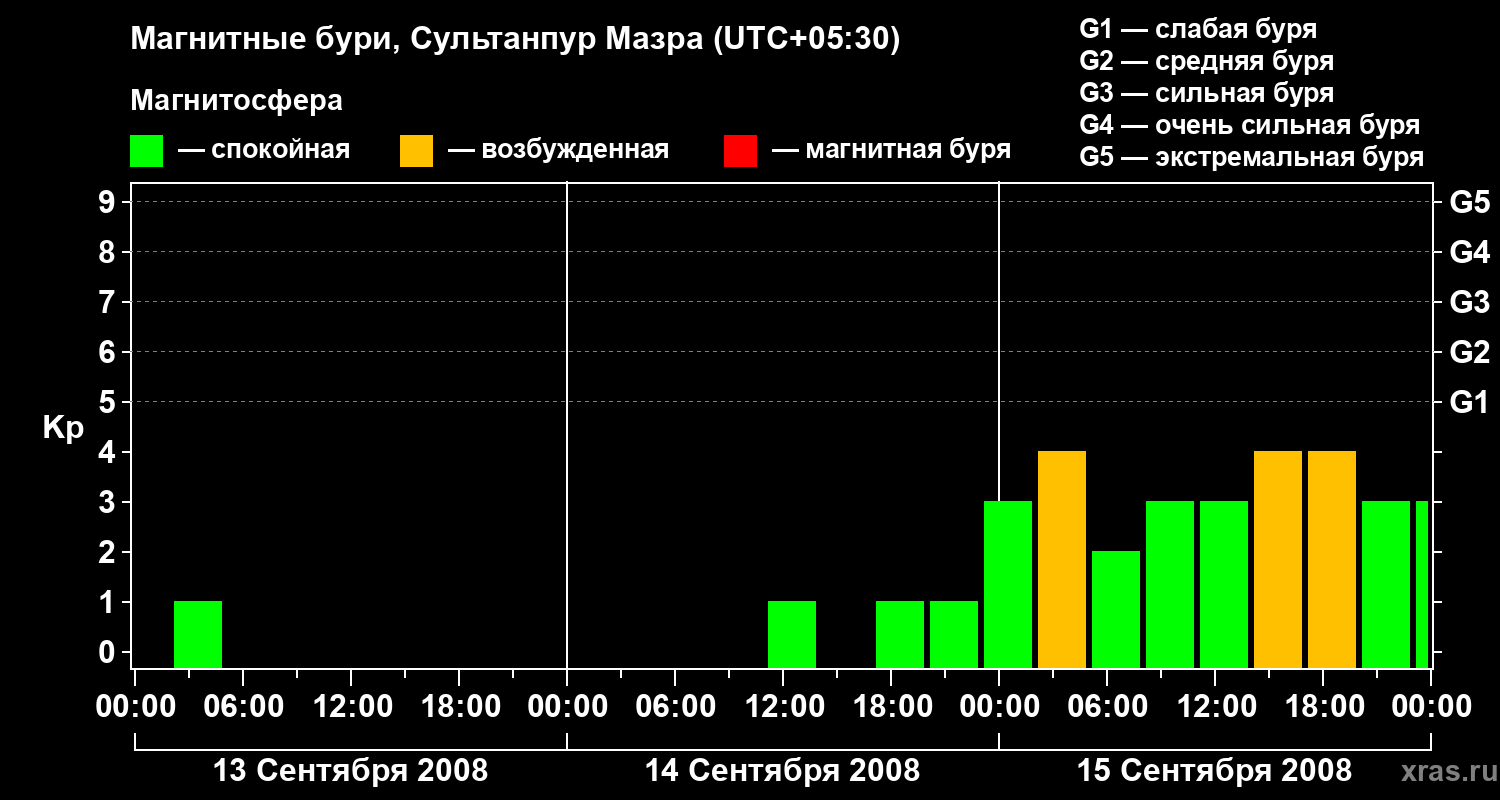Screen dimensions: 1500x800
Task: Click the green Kp 2 bar at 06:00 on 15 September
Action: [x=1116, y=609]
